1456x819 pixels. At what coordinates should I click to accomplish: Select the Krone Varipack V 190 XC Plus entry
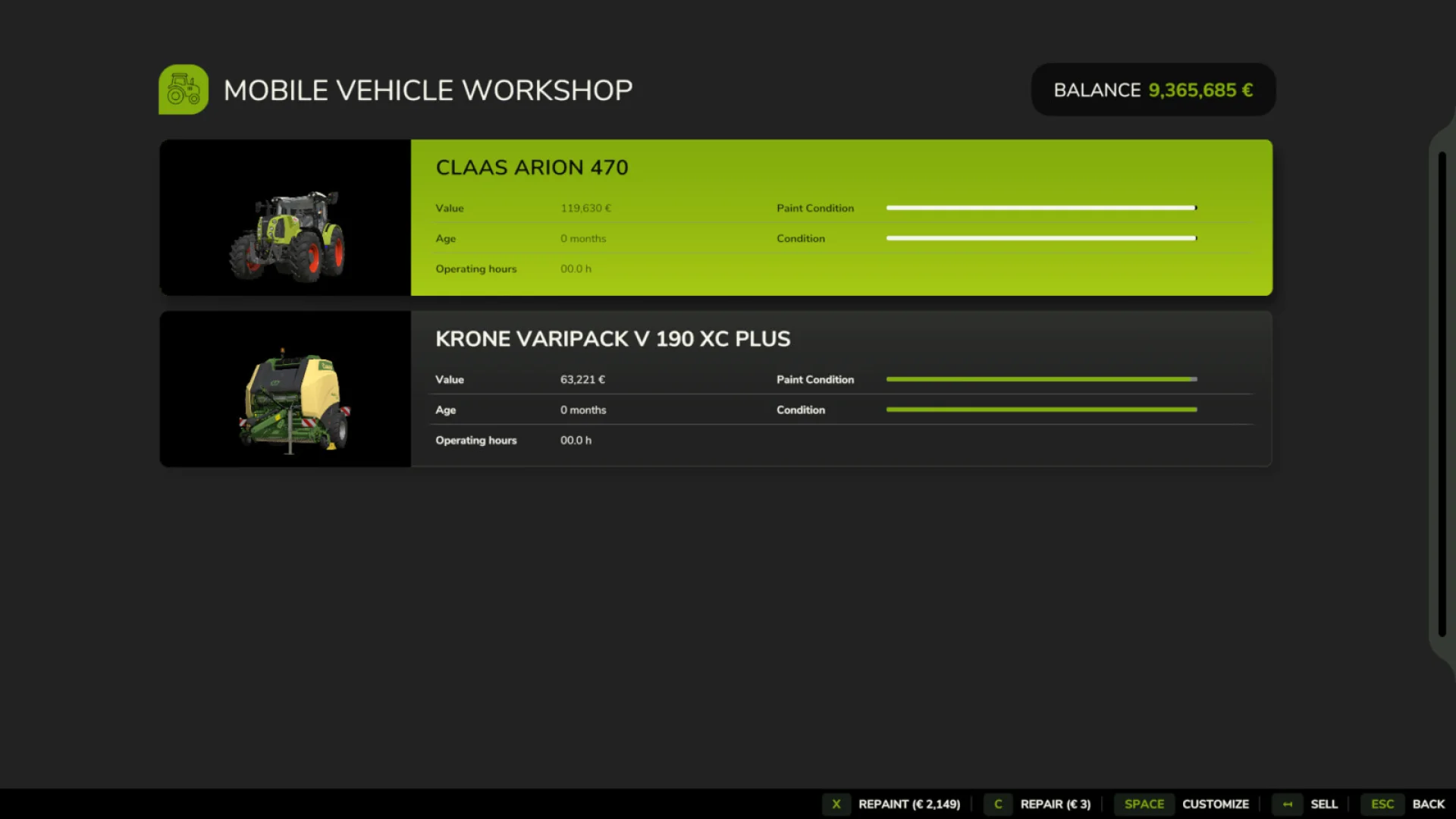click(x=834, y=389)
